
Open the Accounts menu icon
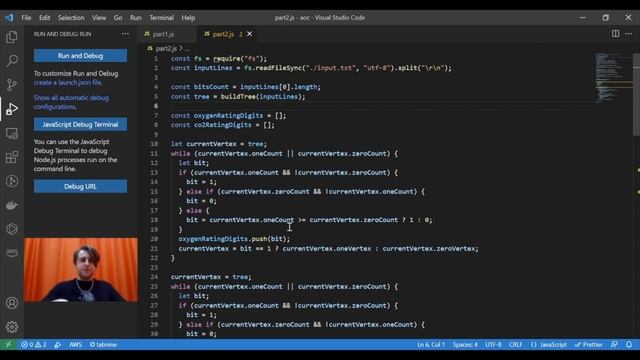(12, 303)
